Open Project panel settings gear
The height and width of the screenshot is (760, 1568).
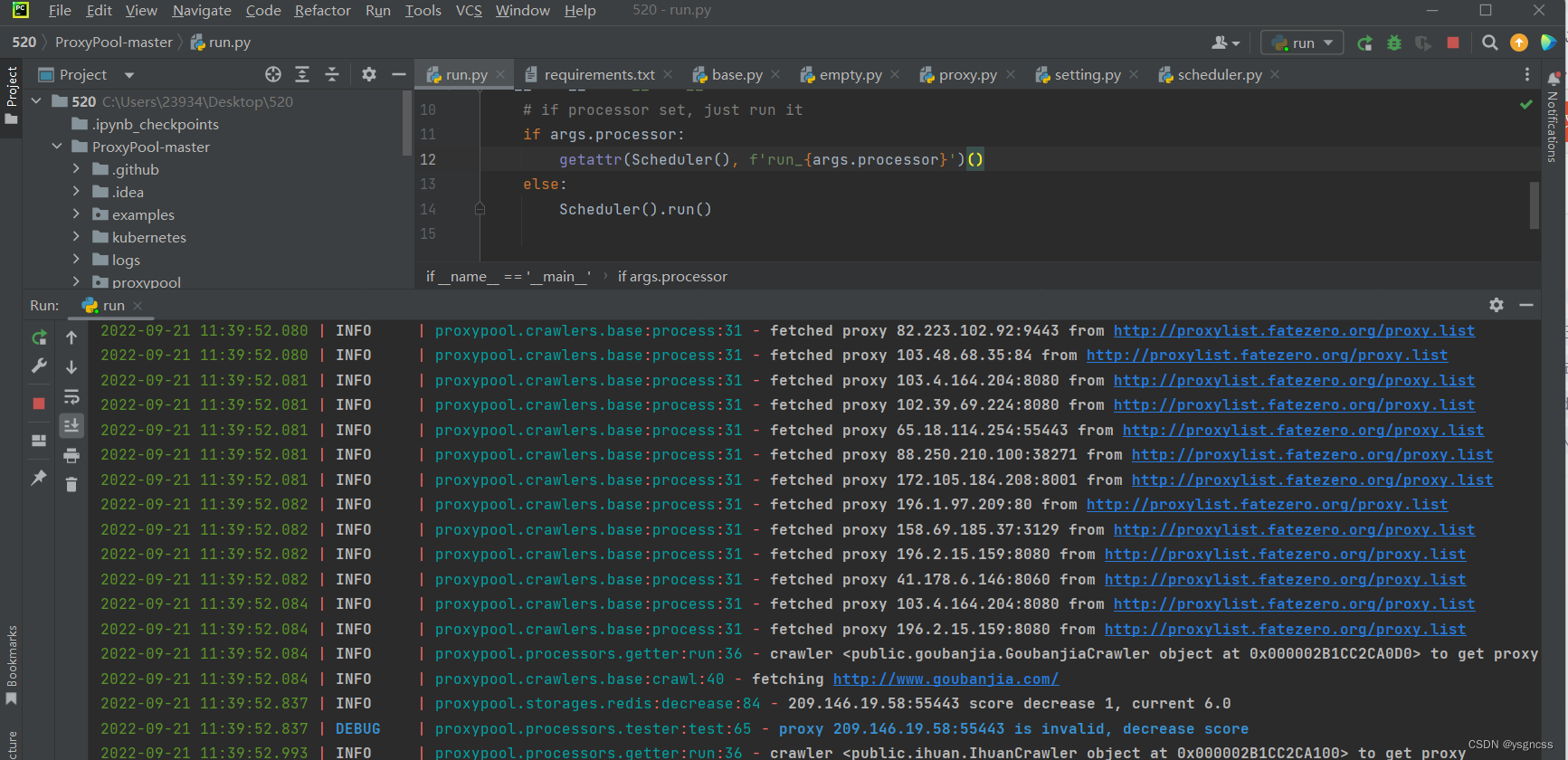coord(369,74)
